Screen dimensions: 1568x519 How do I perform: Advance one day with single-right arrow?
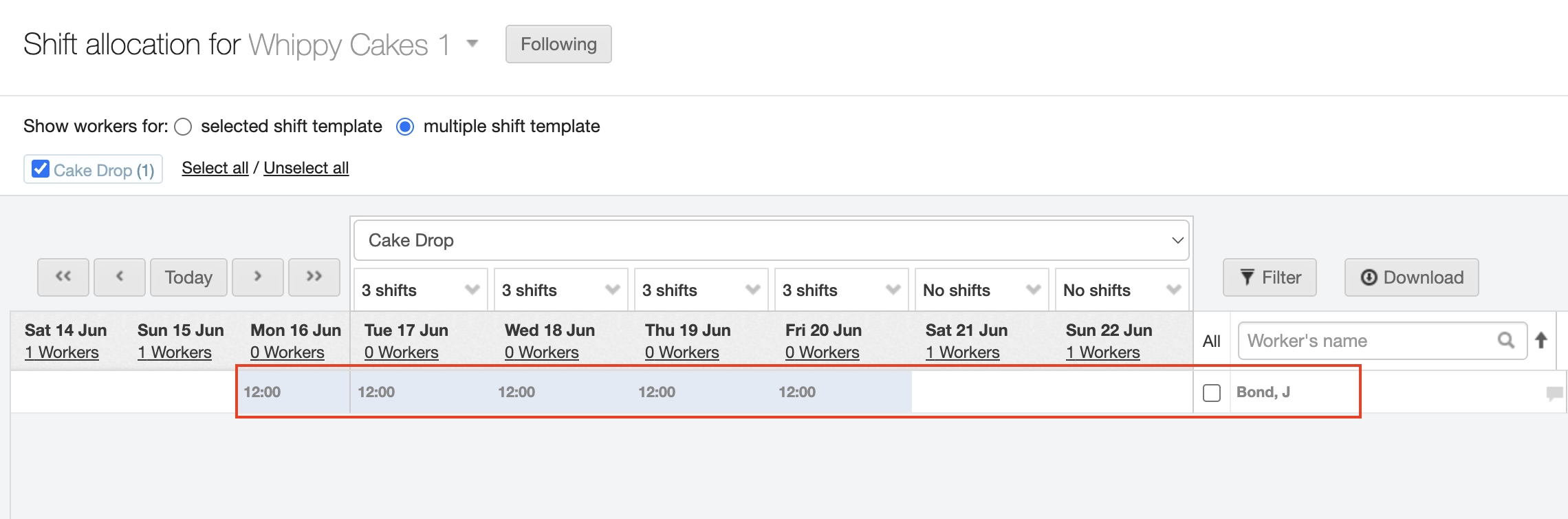258,277
